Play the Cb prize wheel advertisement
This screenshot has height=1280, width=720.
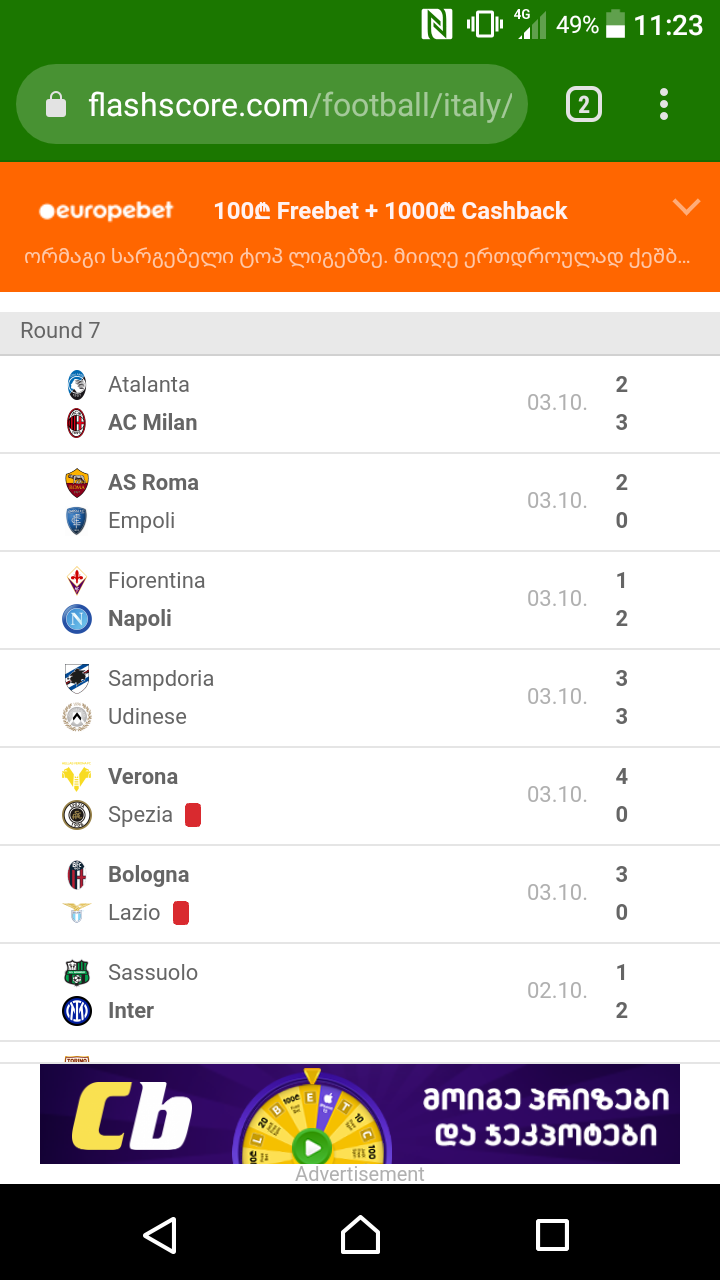coord(312,1146)
